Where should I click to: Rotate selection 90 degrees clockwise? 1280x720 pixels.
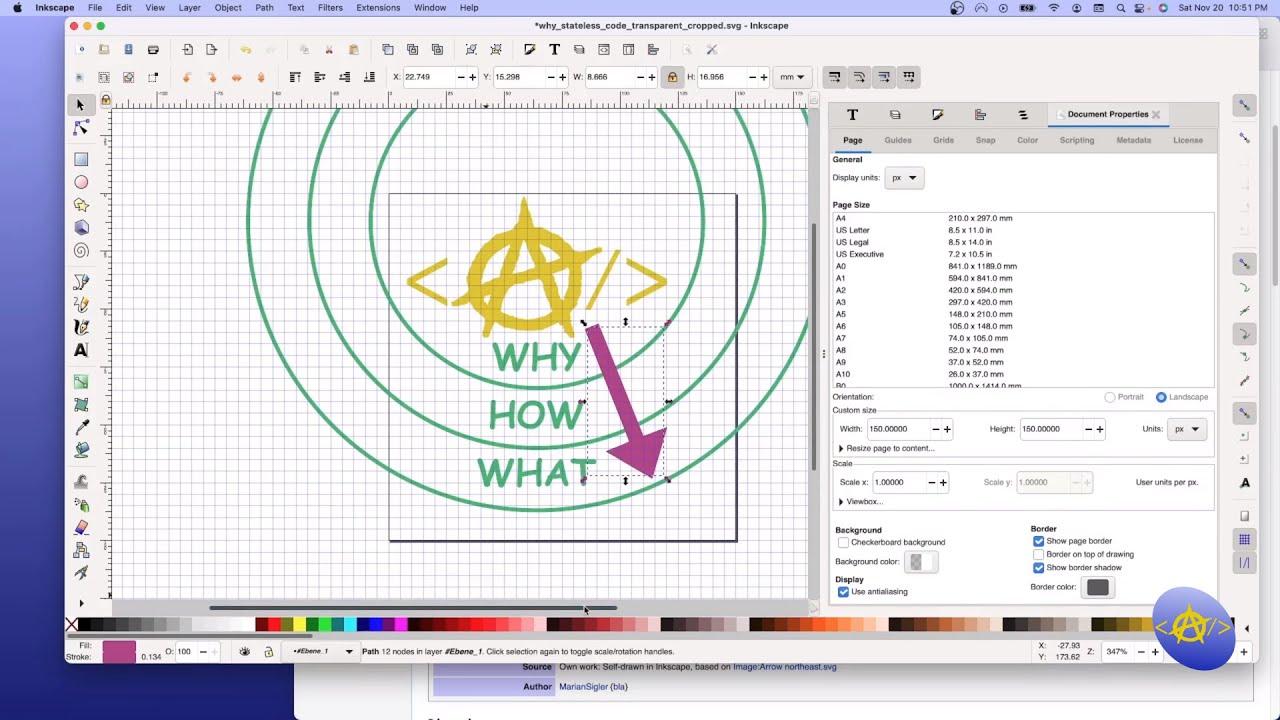[211, 77]
